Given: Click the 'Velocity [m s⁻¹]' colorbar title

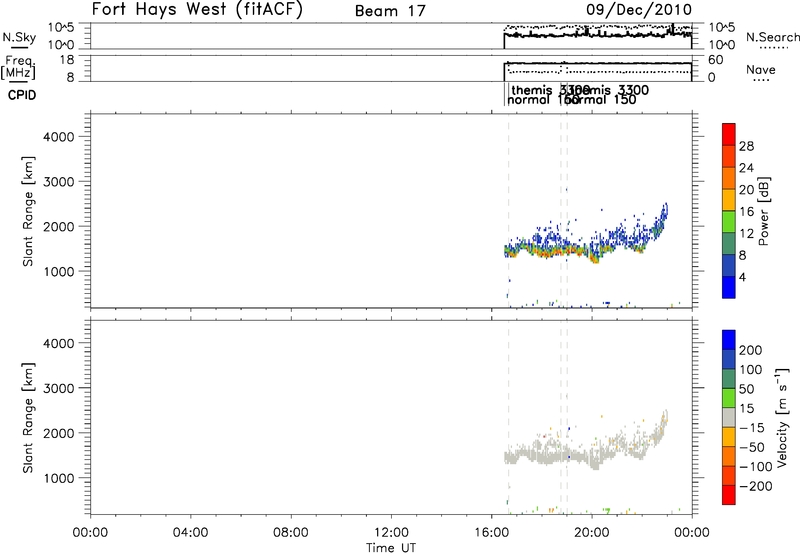Looking at the screenshot, I should point(782,418).
